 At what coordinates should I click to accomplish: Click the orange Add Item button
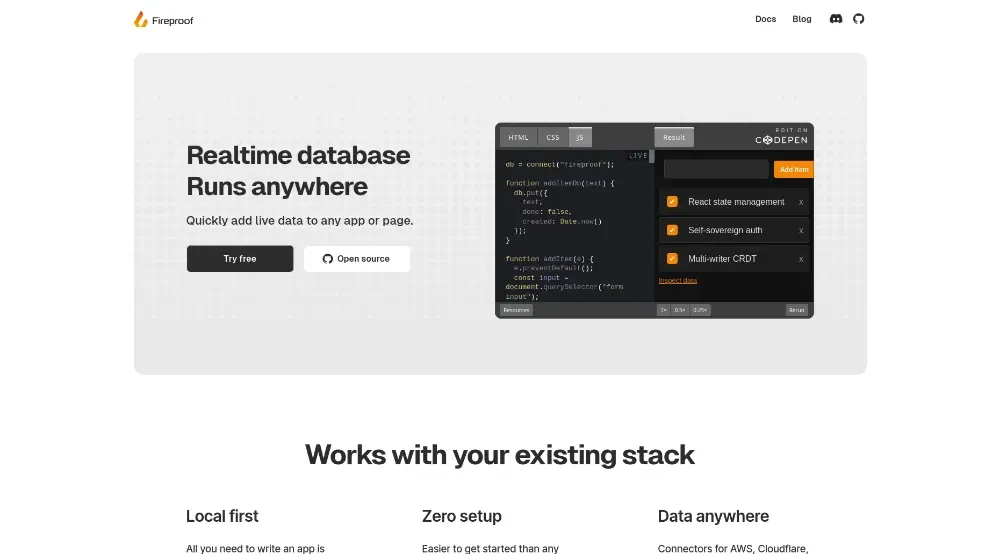[x=793, y=169]
